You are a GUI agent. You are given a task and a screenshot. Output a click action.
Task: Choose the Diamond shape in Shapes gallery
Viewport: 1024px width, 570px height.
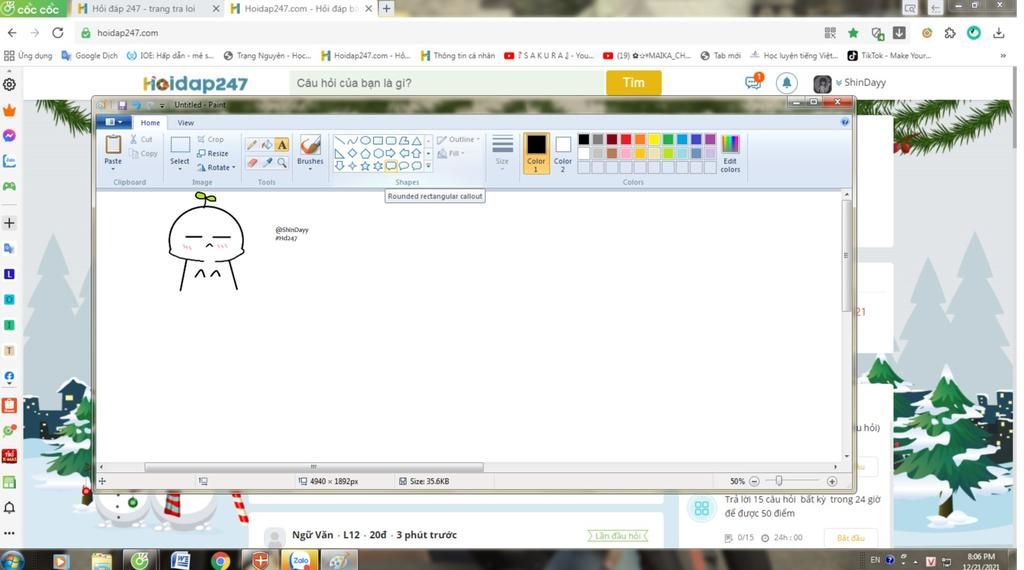(352, 153)
